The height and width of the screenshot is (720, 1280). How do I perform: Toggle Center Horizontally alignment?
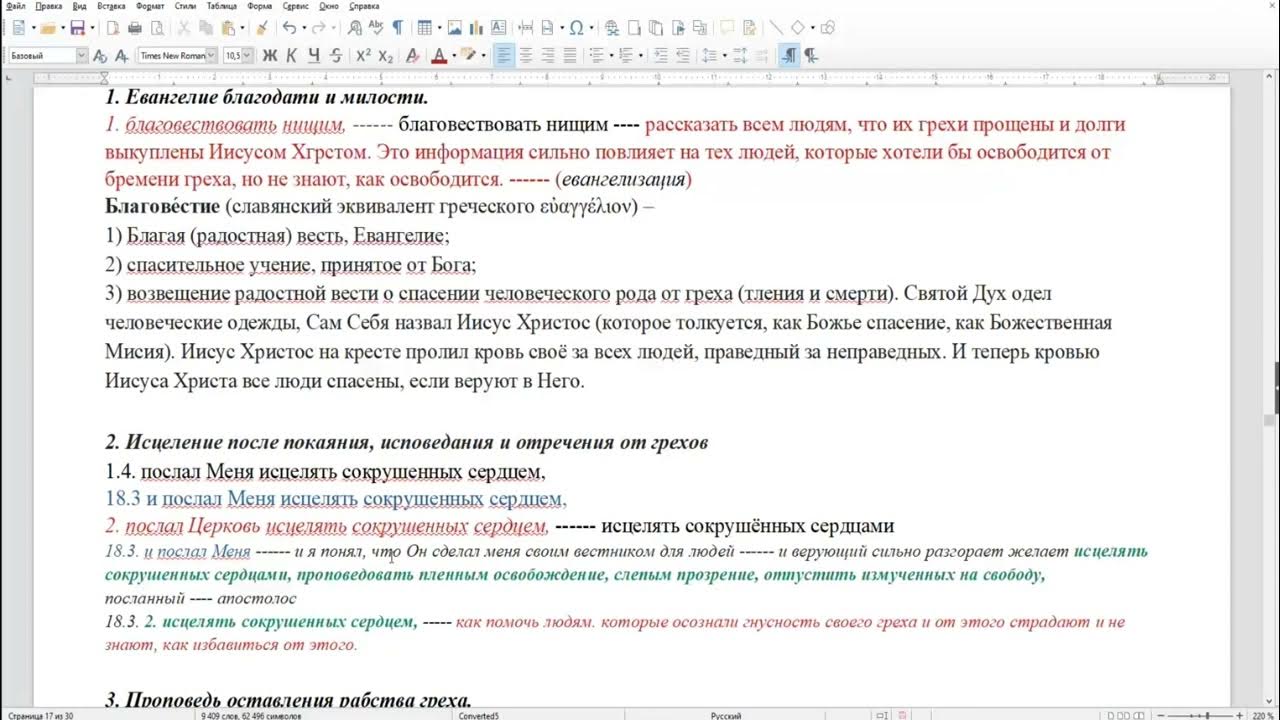[x=526, y=56]
